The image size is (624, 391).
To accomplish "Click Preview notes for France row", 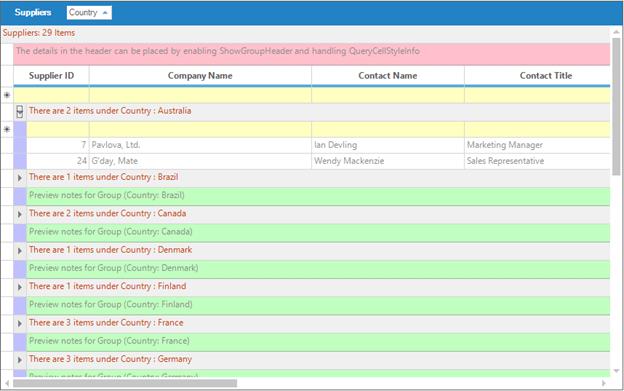I will [x=318, y=341].
